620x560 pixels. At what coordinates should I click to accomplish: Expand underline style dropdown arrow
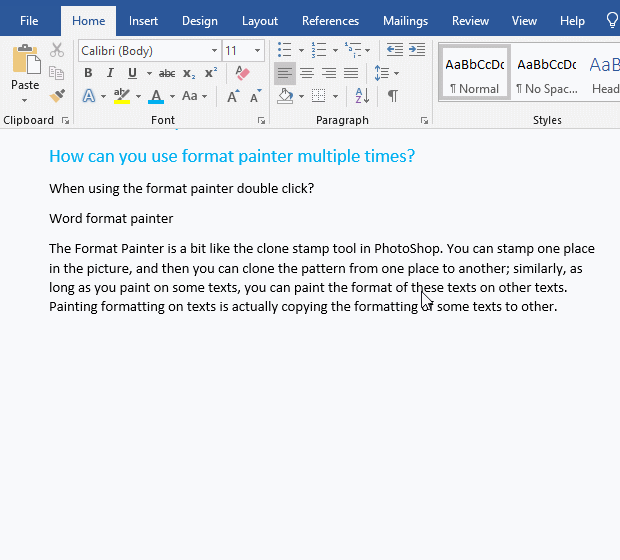click(x=149, y=74)
